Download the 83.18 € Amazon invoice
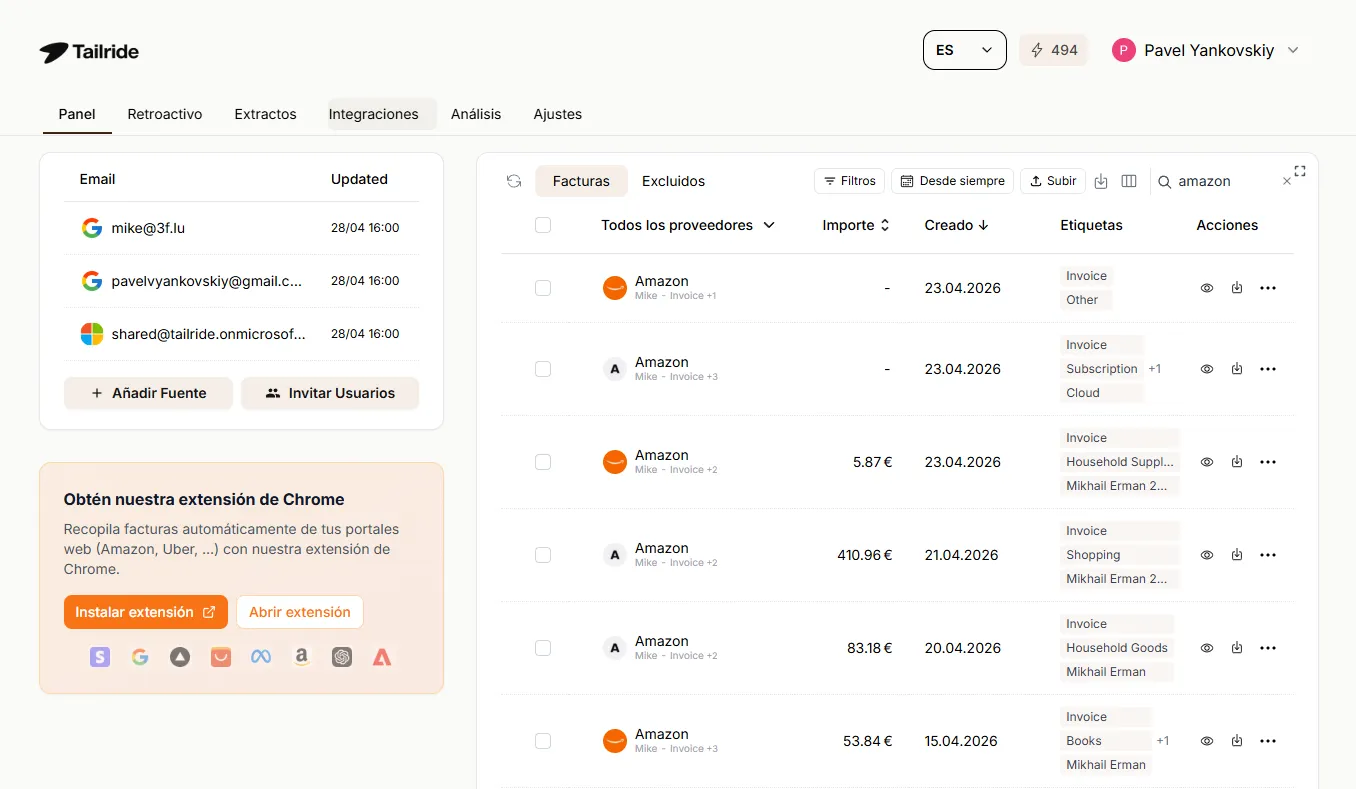Screen dimensions: 1356x789 pyautogui.click(x=1237, y=648)
